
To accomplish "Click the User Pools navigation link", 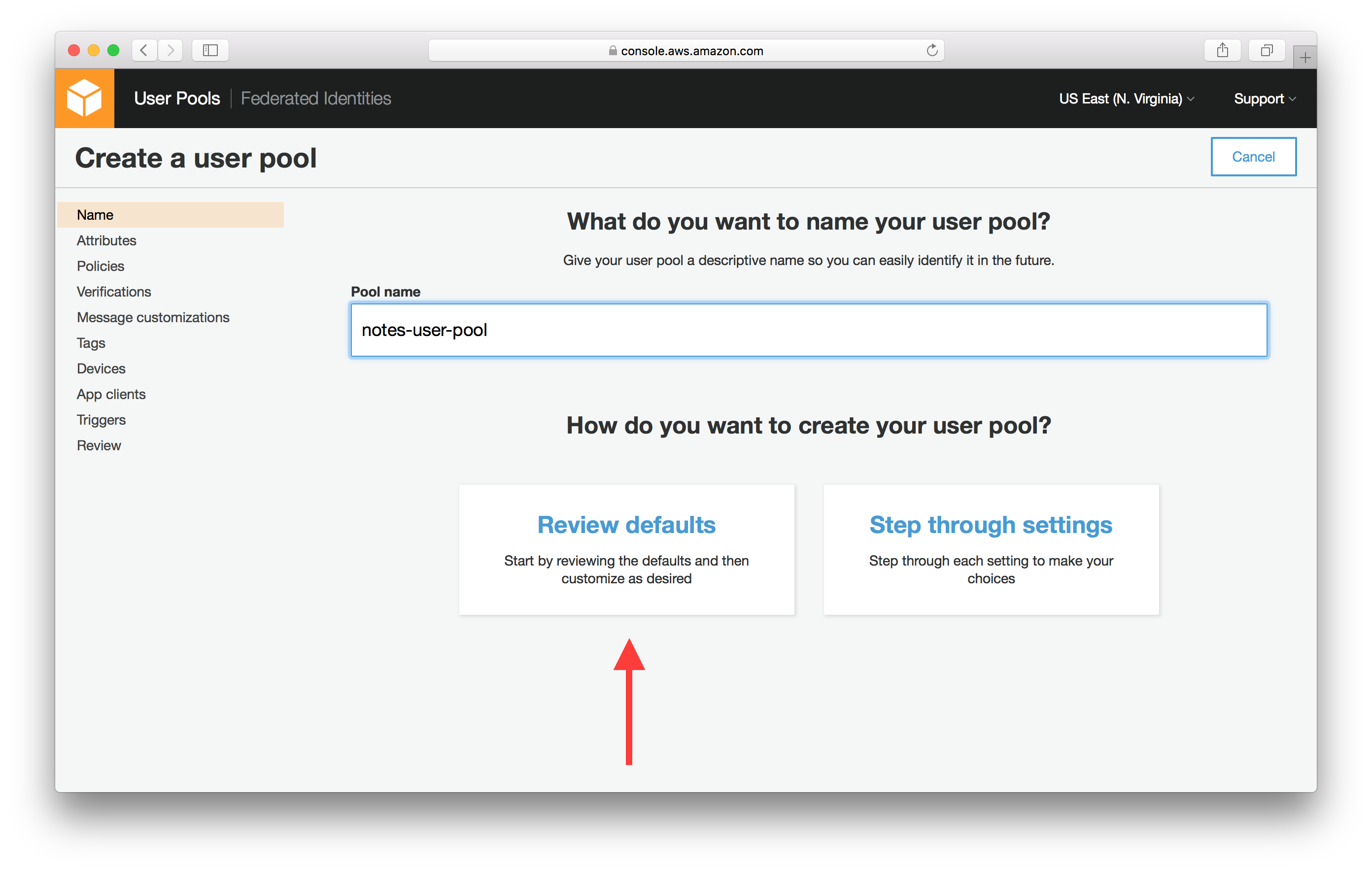I will pos(177,97).
